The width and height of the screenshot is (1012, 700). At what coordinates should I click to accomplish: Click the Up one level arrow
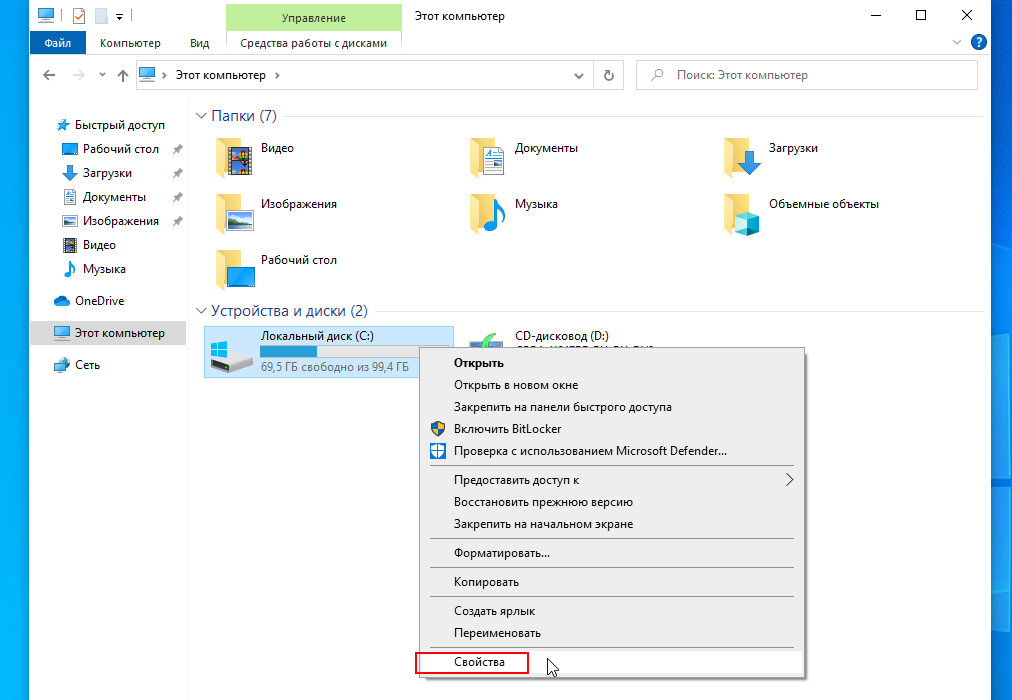tap(123, 75)
